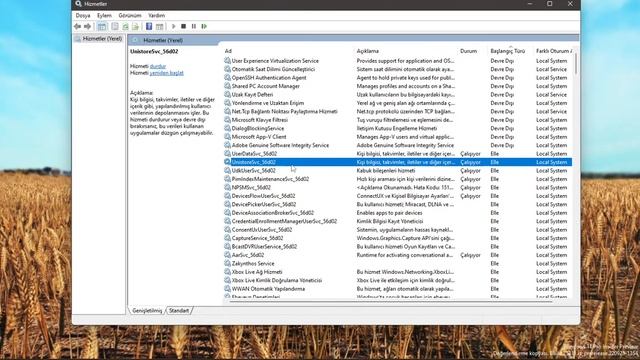The width and height of the screenshot is (640, 360).
Task: Click gear icon beside Xbox Live Ağ Hizmeti
Action: click(227, 272)
